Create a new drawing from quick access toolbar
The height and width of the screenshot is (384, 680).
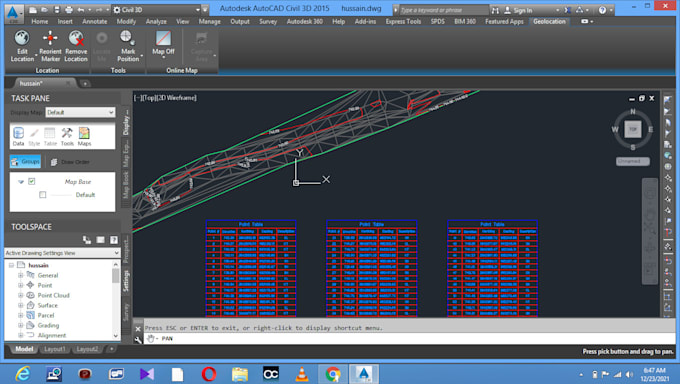click(x=33, y=10)
